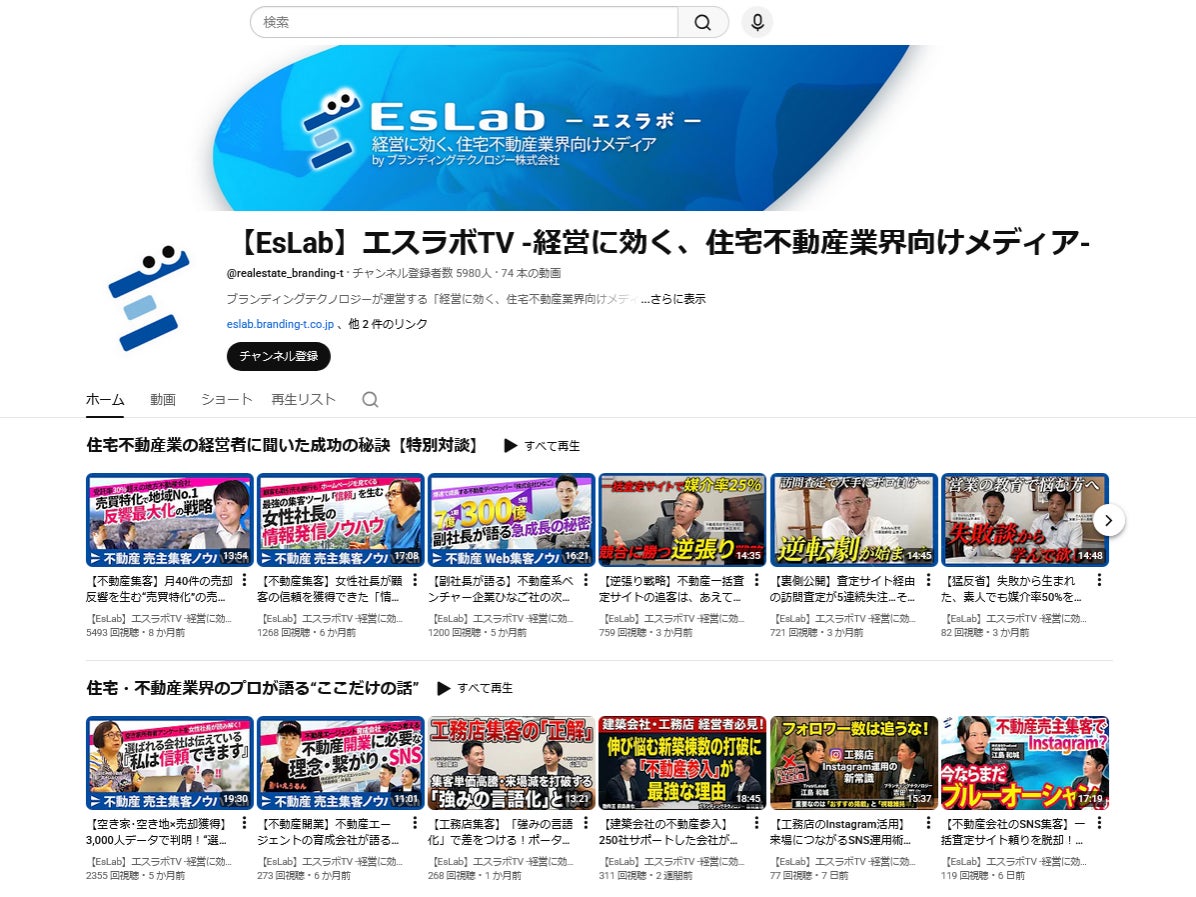
Task: Open the 300億 急成長の秘密 thumbnail
Action: (511, 520)
